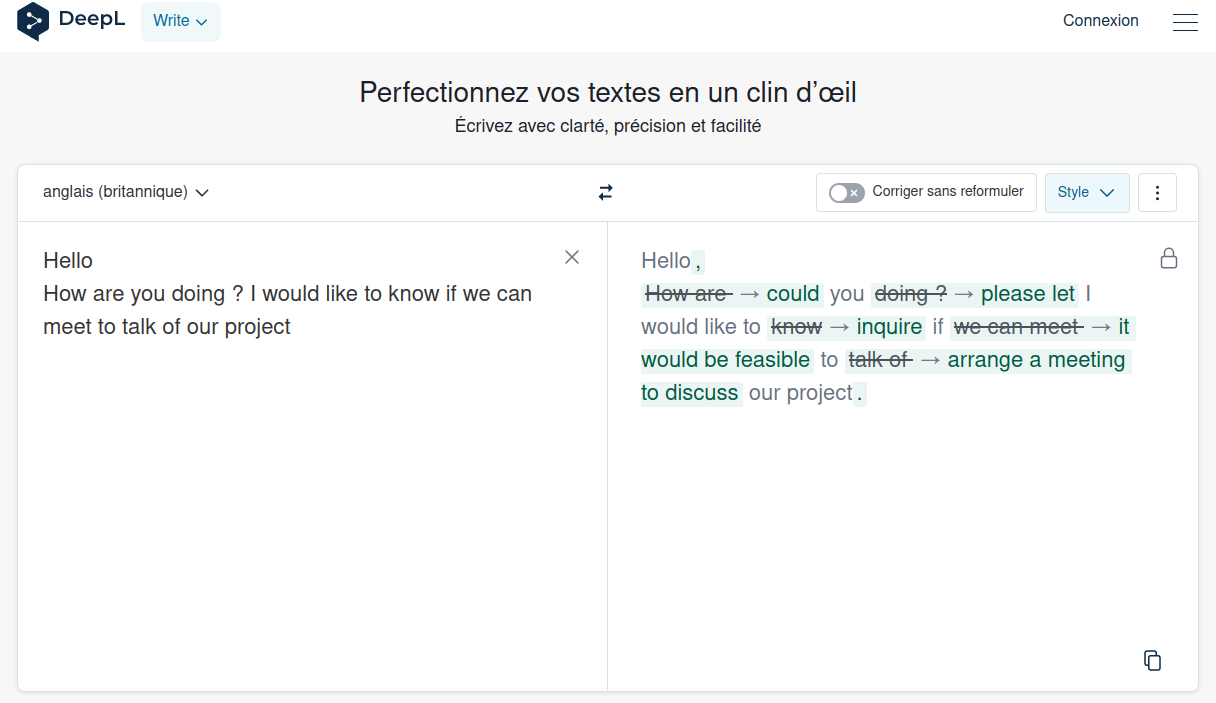This screenshot has height=703, width=1216.
Task: Click the DeepL logo icon
Action: (33, 21)
